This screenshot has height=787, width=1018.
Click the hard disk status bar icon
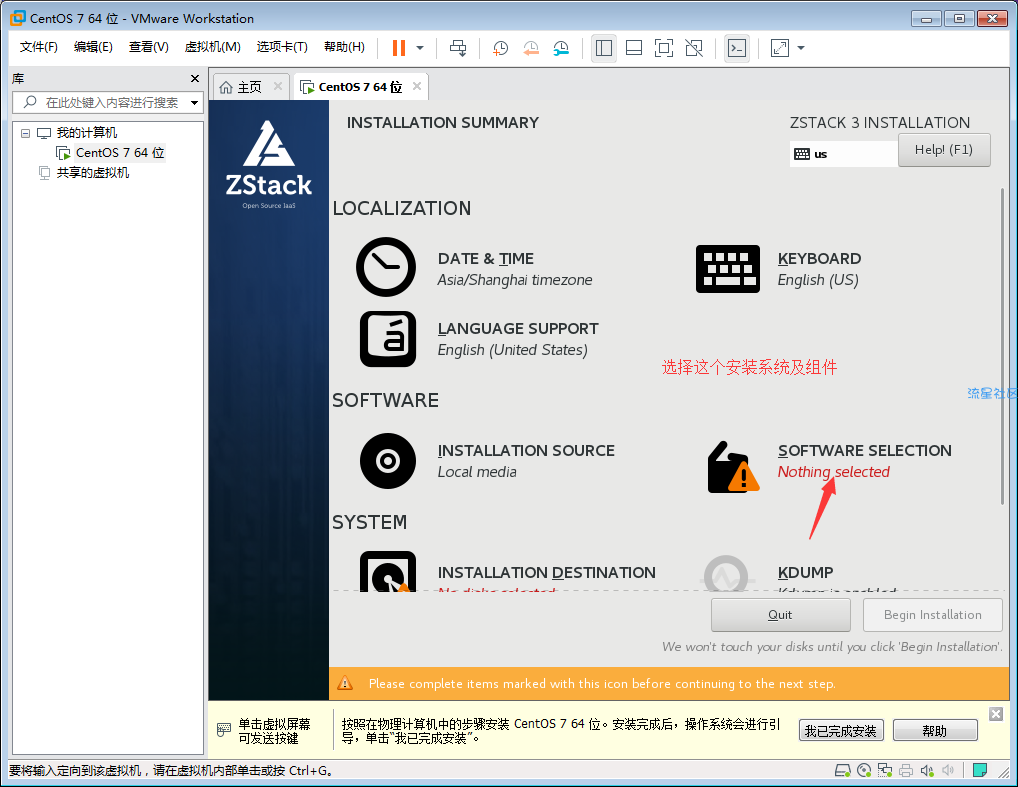[x=843, y=771]
